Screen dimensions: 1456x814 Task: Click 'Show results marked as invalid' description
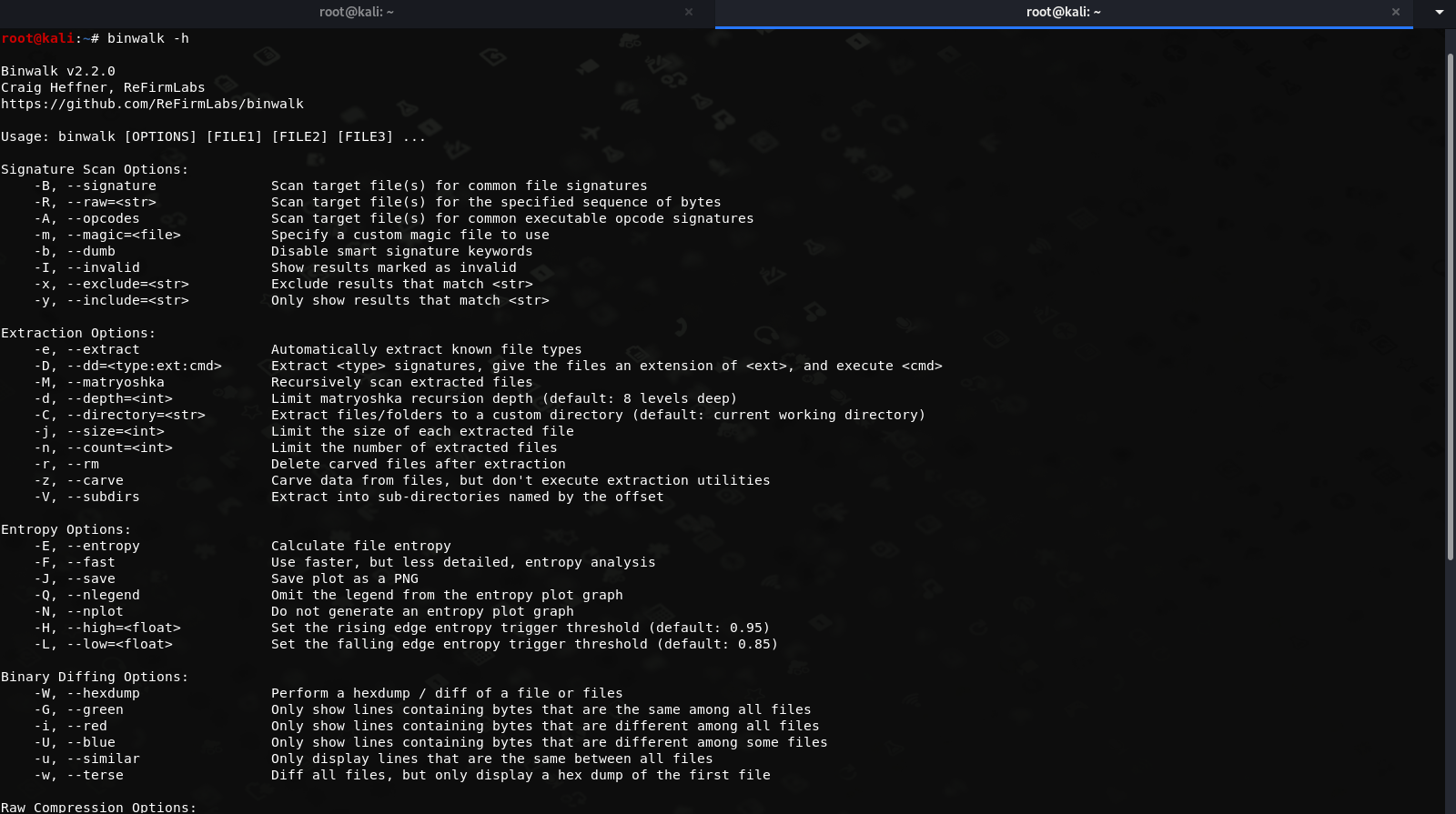point(394,267)
